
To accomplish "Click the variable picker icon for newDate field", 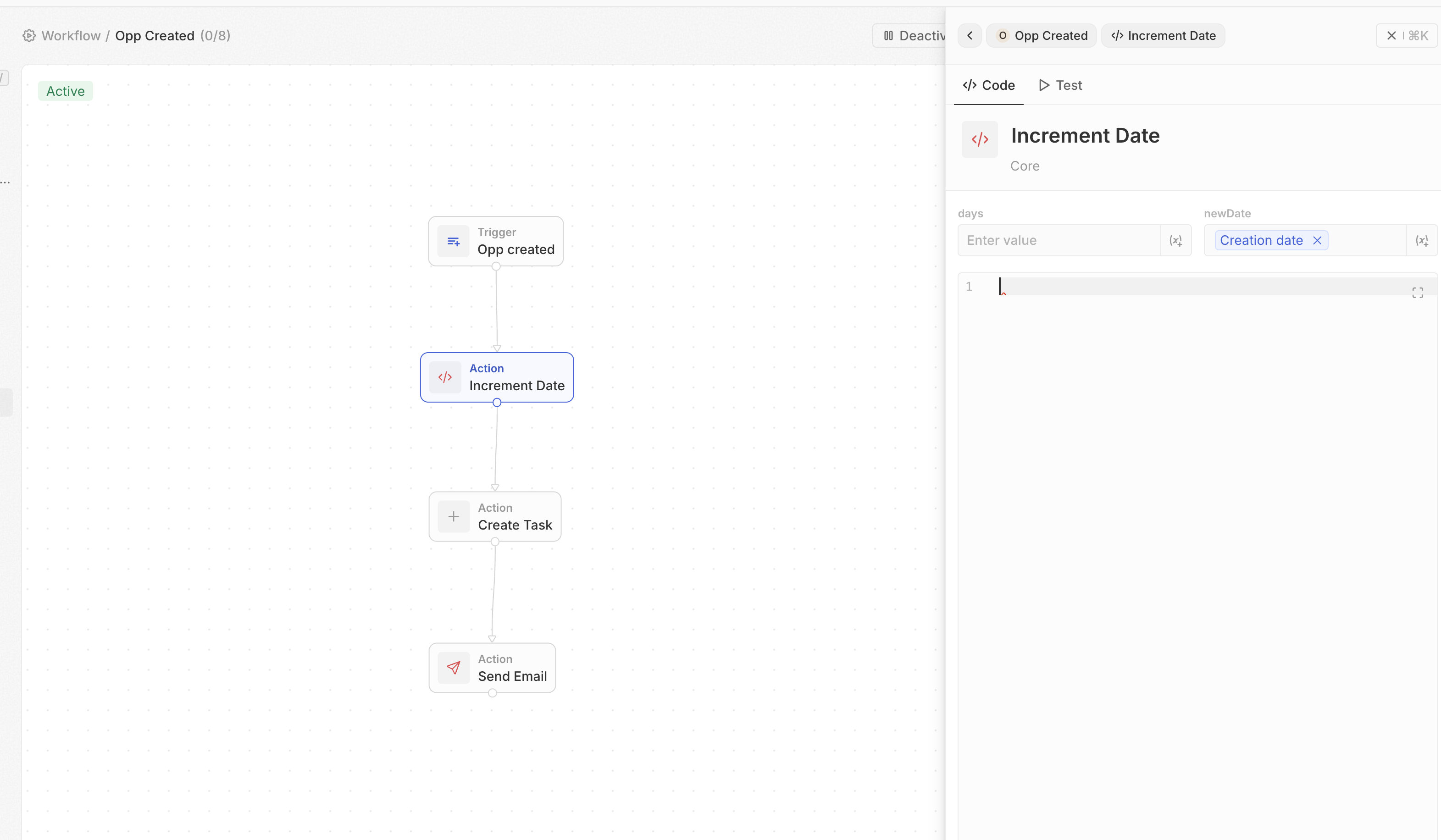I will (x=1422, y=241).
